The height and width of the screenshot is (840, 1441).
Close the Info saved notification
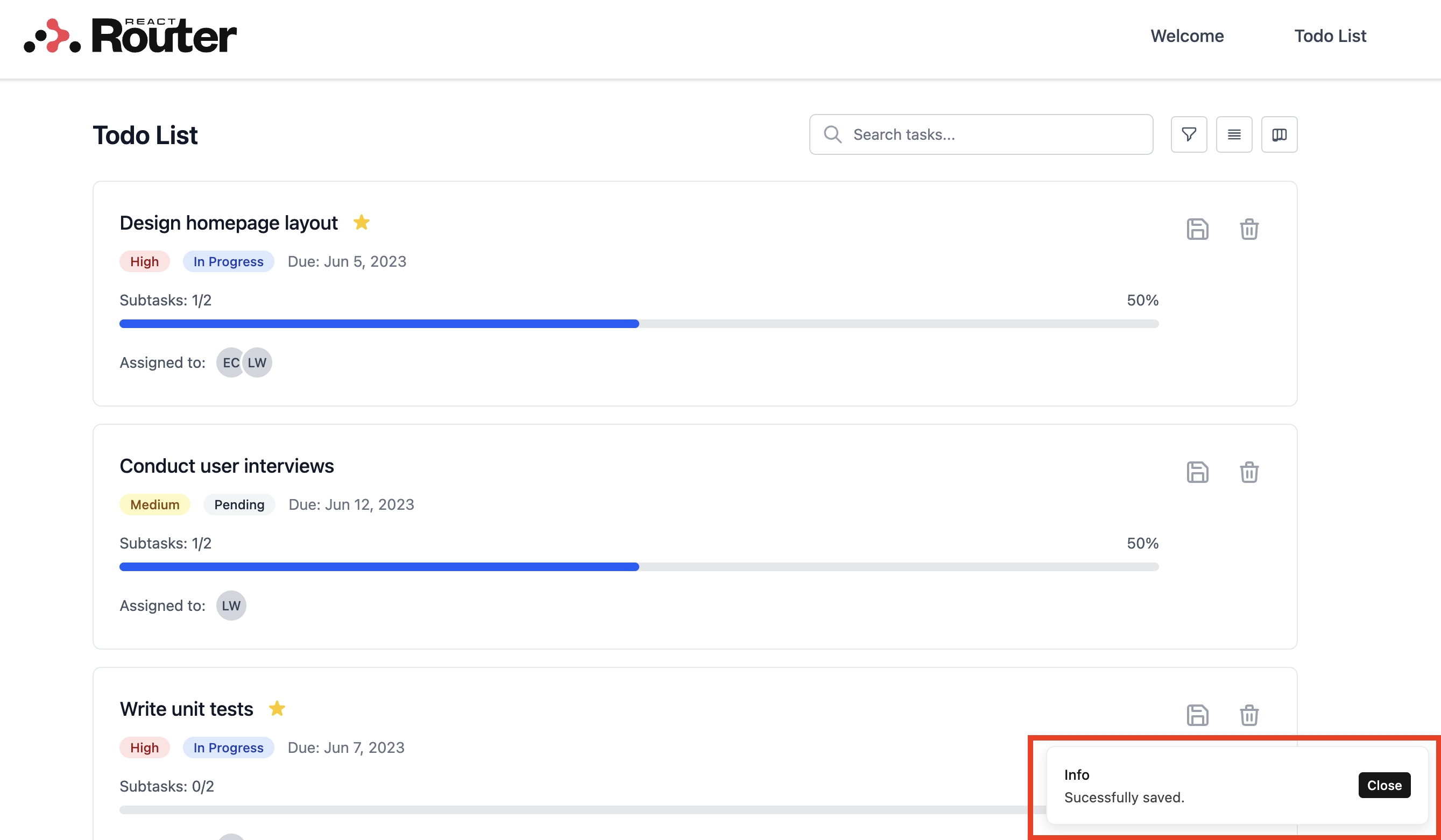(1383, 785)
